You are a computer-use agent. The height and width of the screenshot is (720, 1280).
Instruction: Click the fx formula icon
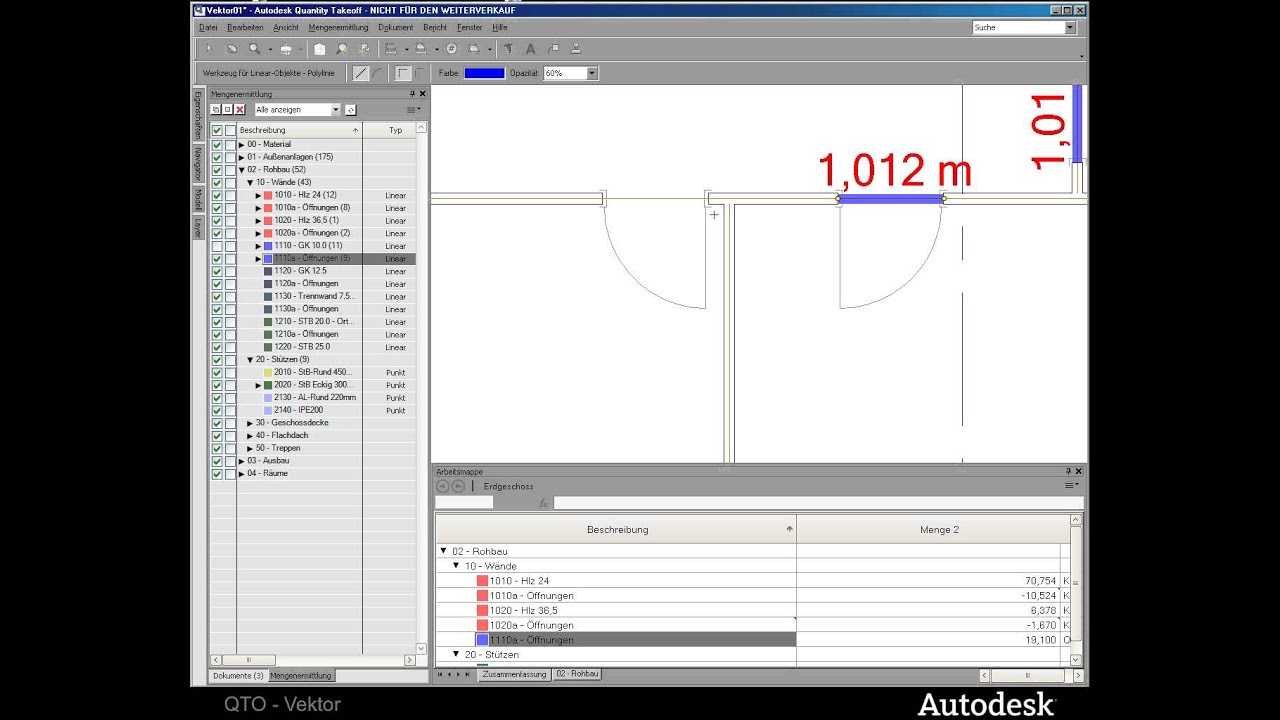[x=544, y=503]
